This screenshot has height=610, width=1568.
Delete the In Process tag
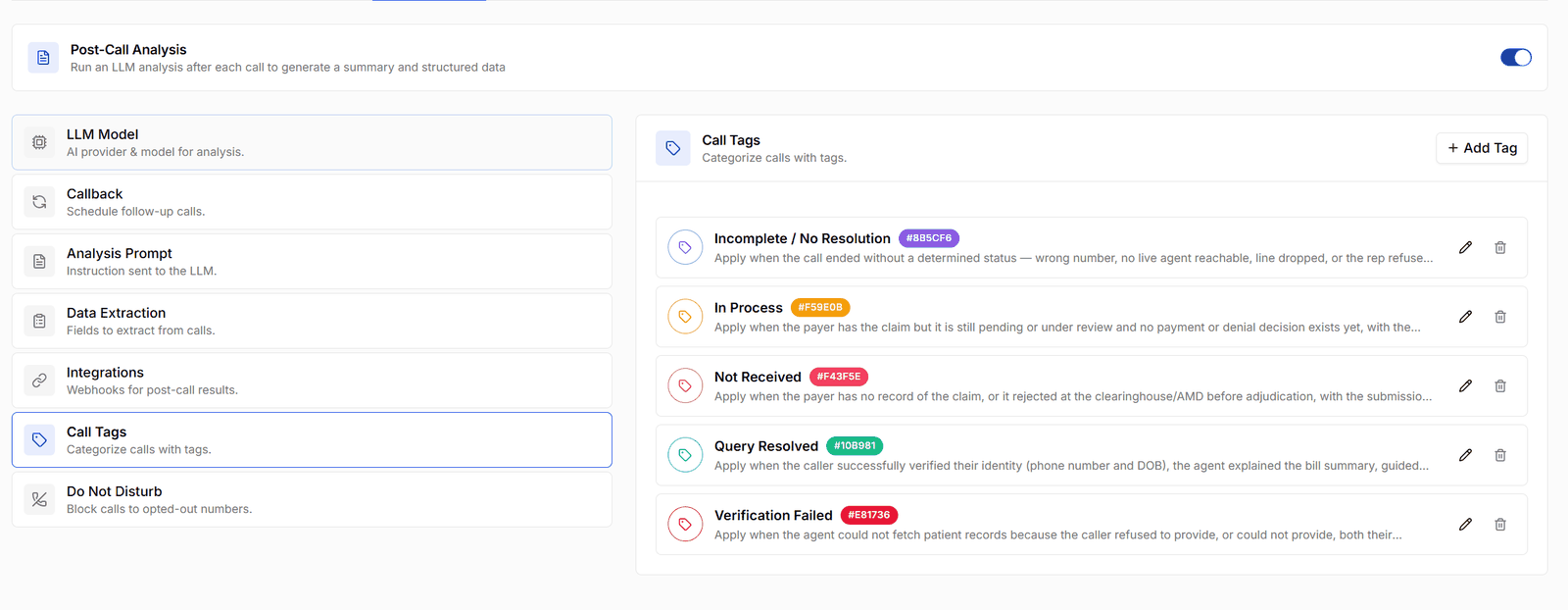(1500, 317)
